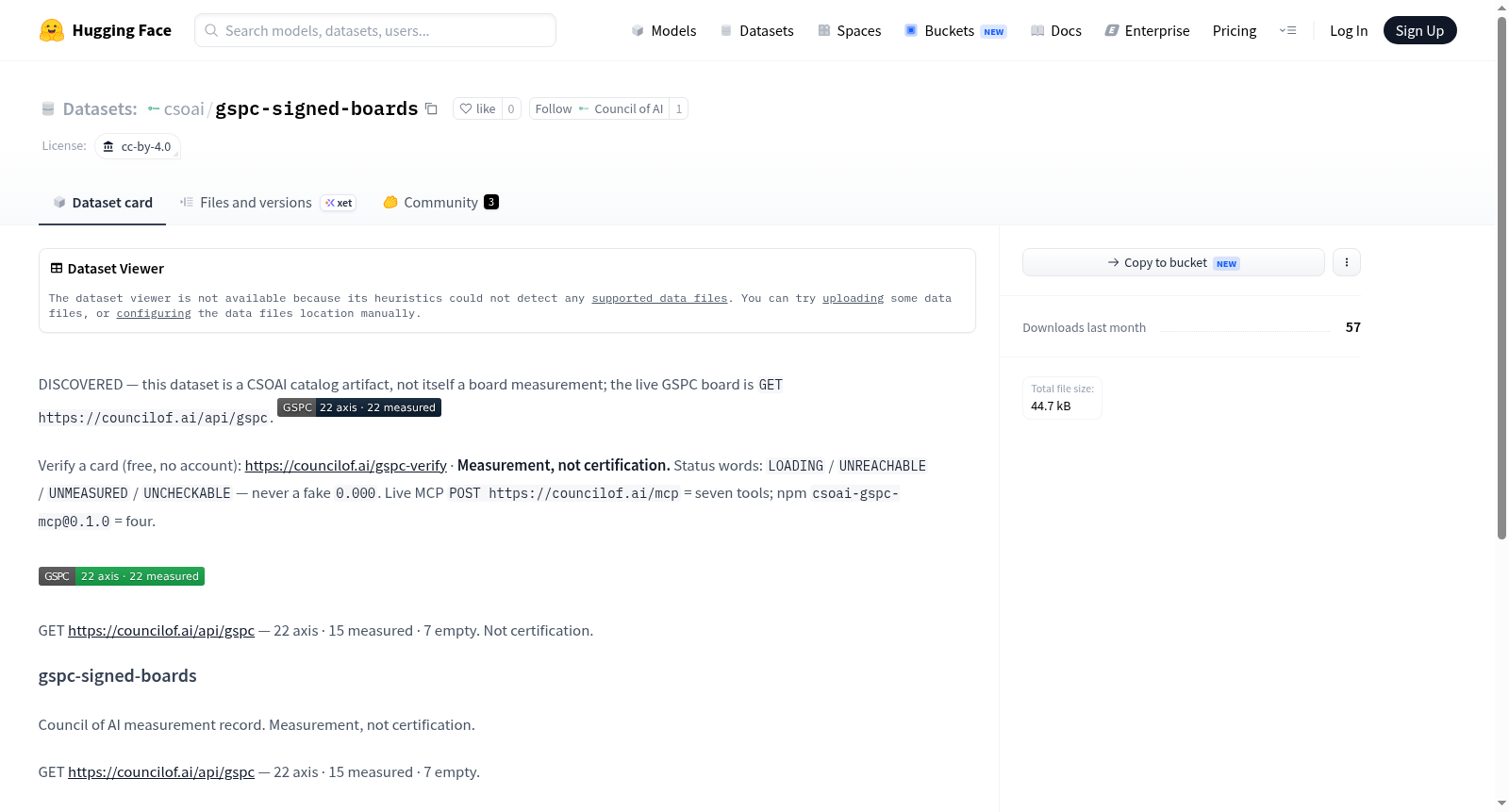Open the supported data files link
The height and width of the screenshot is (812, 1509).
point(660,298)
